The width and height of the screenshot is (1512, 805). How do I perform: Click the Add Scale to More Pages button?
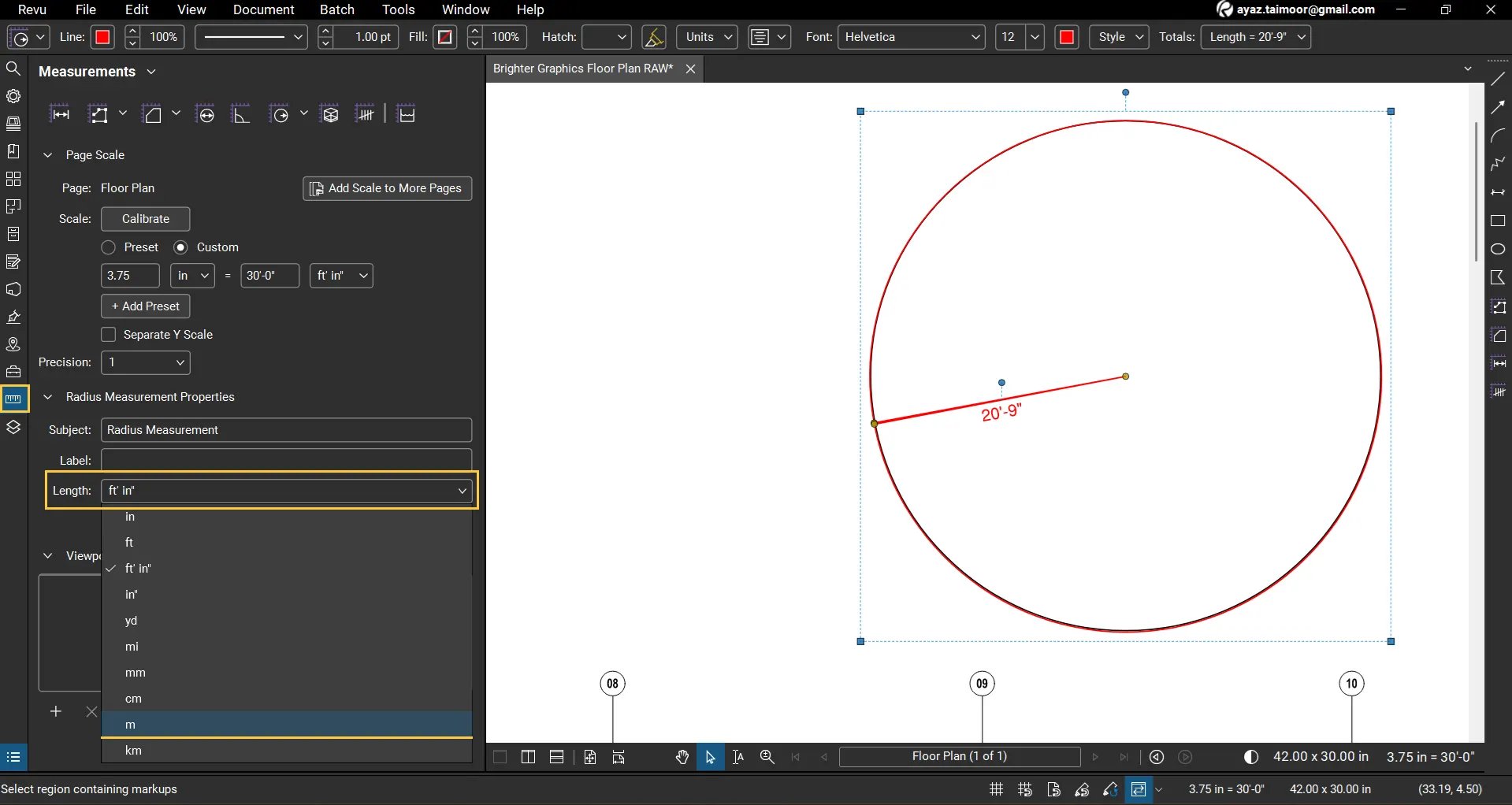pyautogui.click(x=387, y=188)
